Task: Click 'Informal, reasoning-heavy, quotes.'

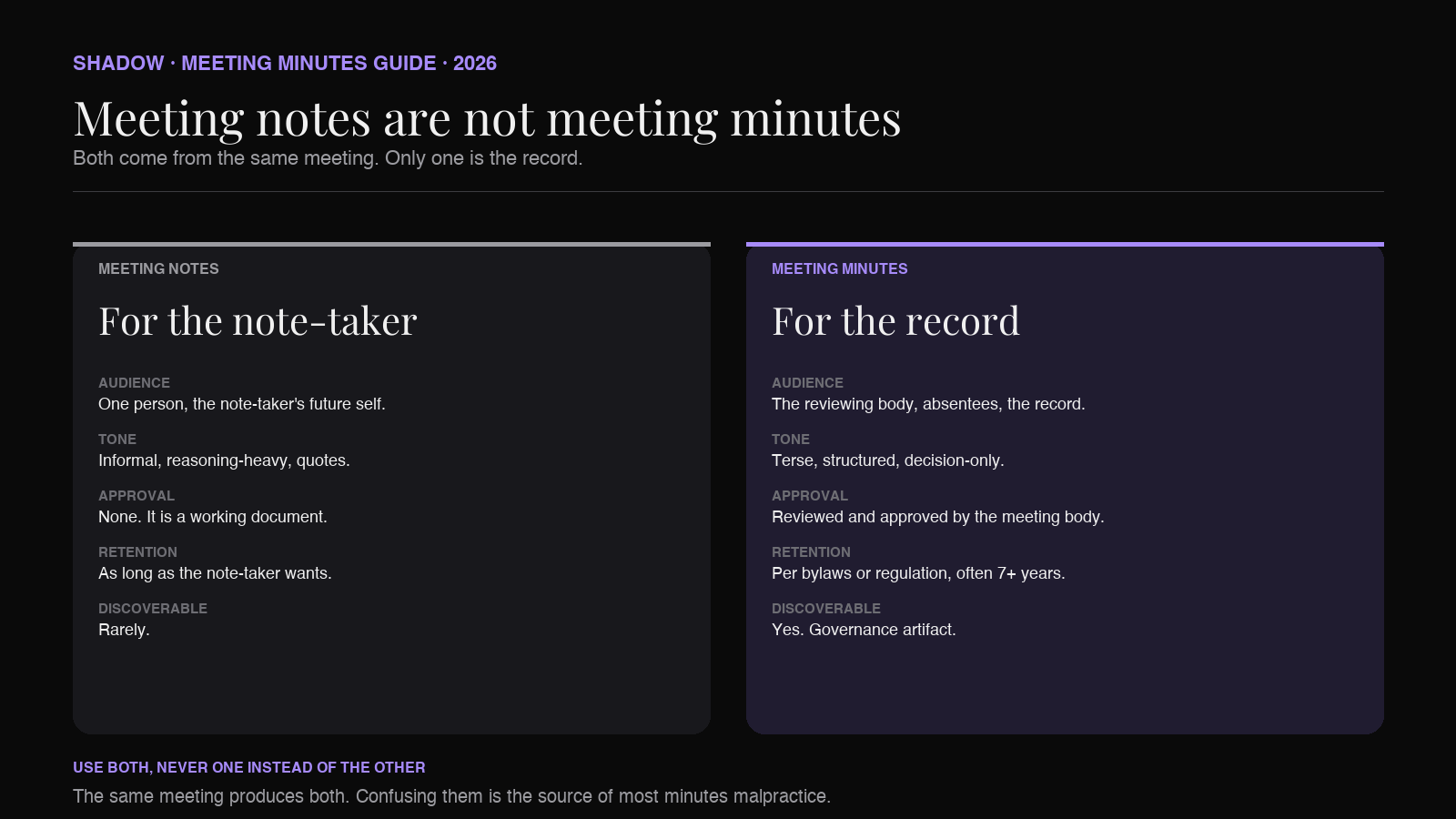Action: point(224,460)
